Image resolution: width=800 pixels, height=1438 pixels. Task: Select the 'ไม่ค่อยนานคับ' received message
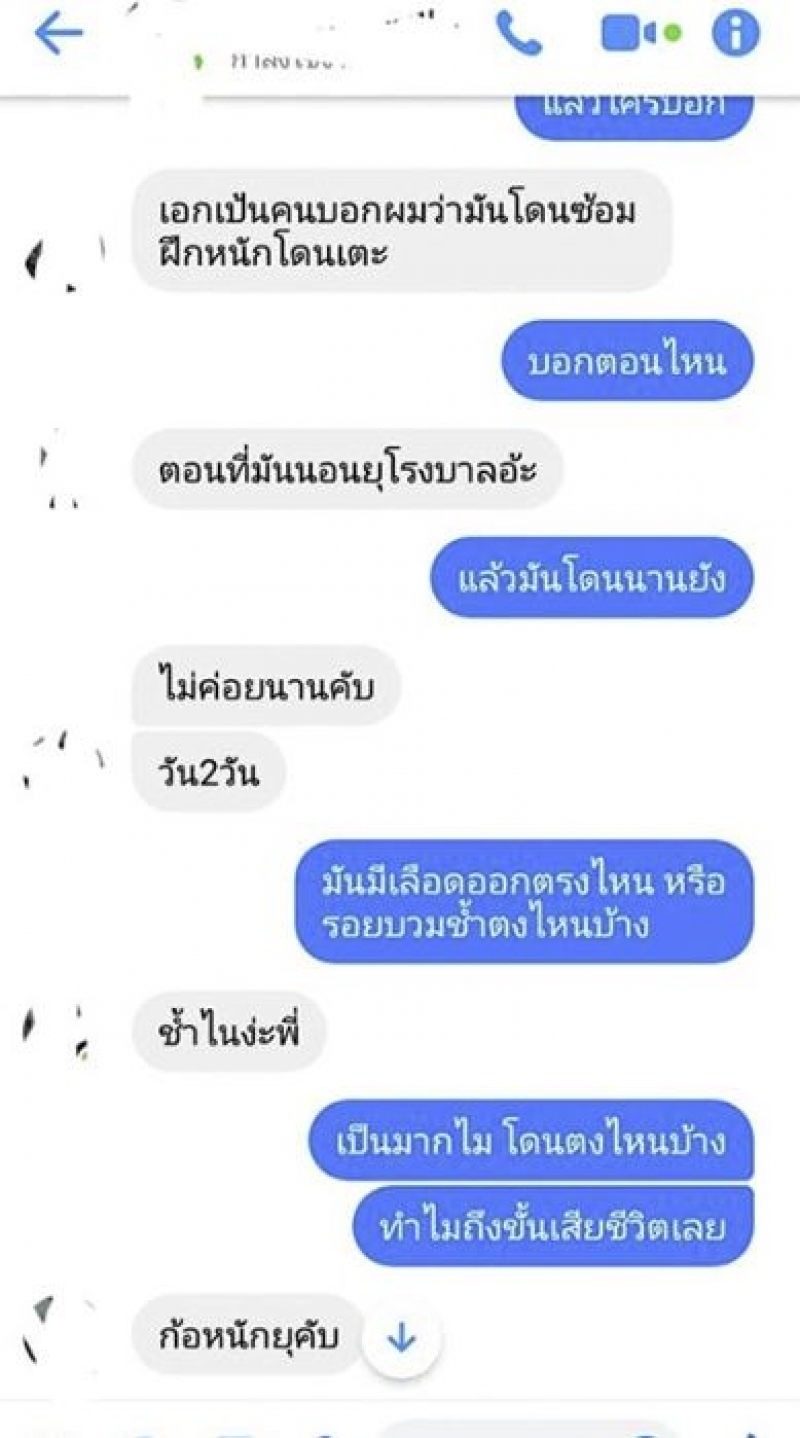(266, 686)
